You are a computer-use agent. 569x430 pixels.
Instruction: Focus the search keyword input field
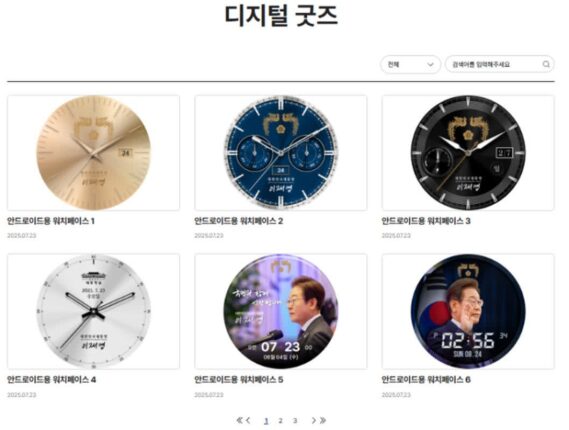[x=500, y=65]
